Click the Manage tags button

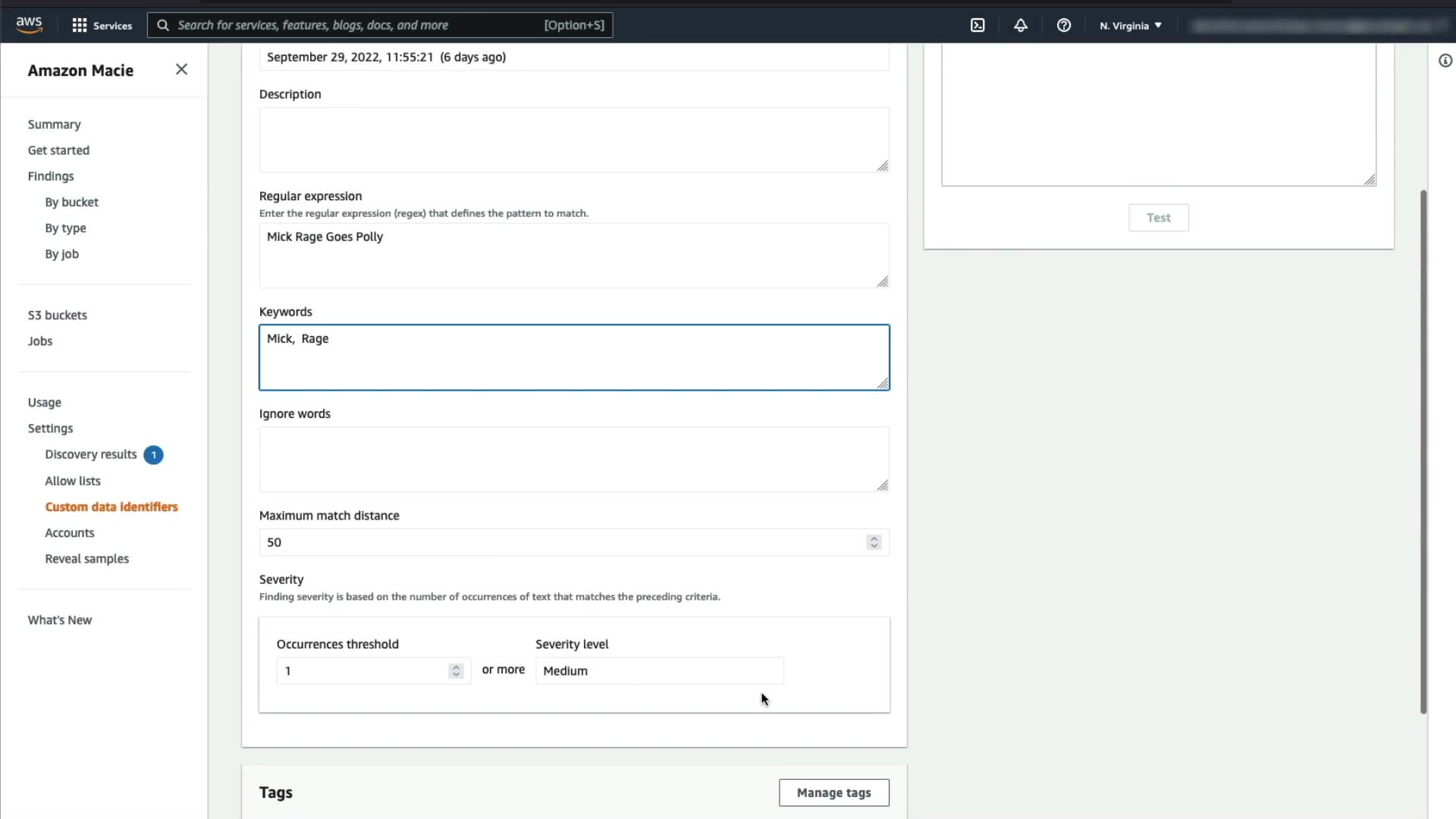(833, 792)
